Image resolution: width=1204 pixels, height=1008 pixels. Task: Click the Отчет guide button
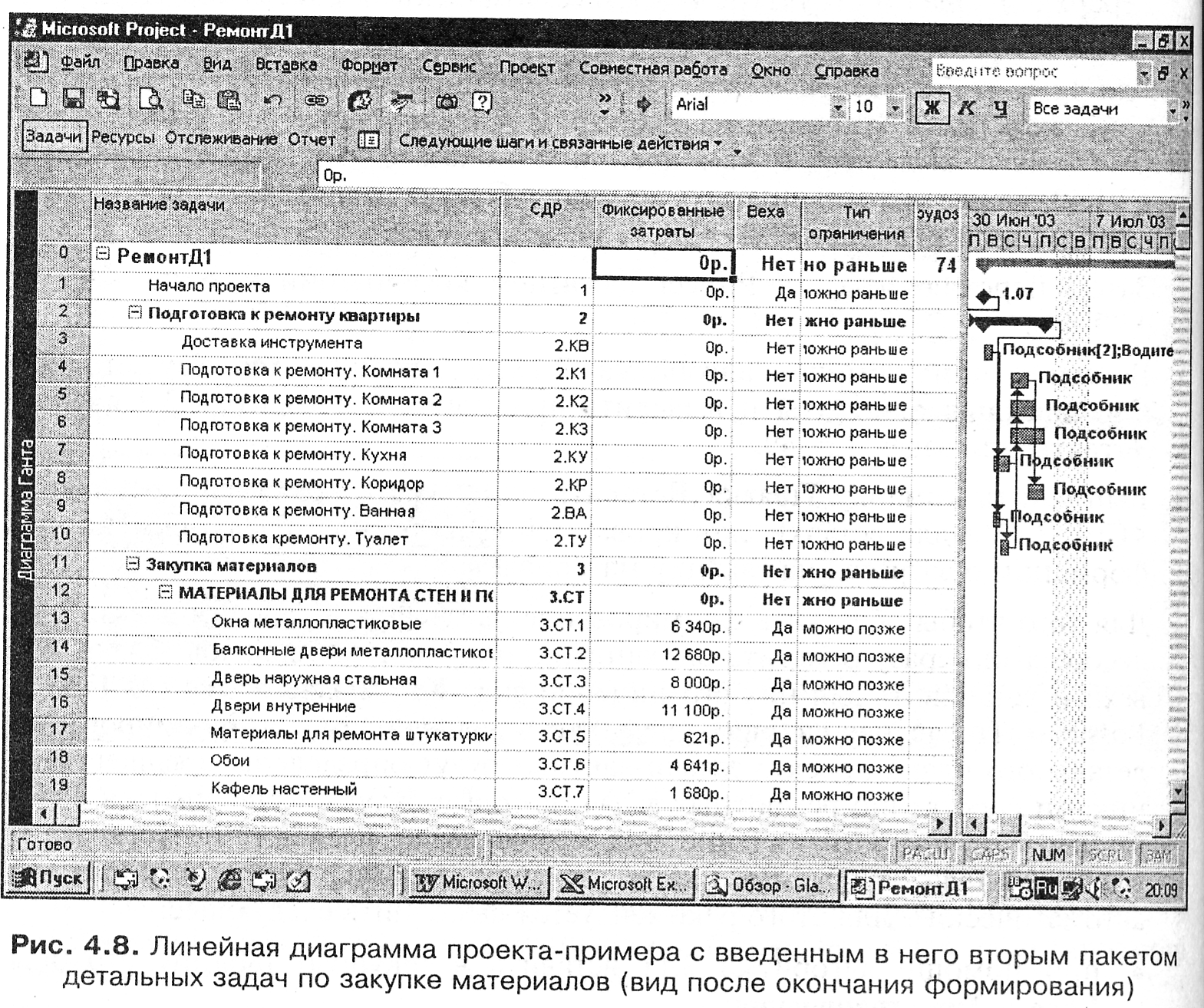[x=312, y=140]
